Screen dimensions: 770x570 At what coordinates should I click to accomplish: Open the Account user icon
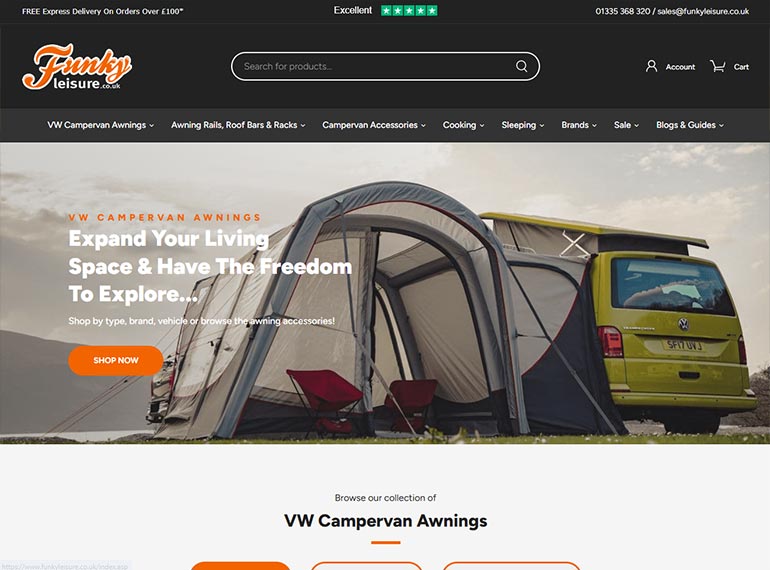pyautogui.click(x=651, y=66)
